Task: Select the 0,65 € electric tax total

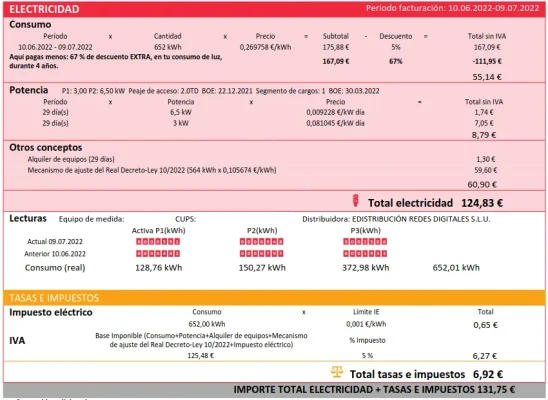Action: 485,325
